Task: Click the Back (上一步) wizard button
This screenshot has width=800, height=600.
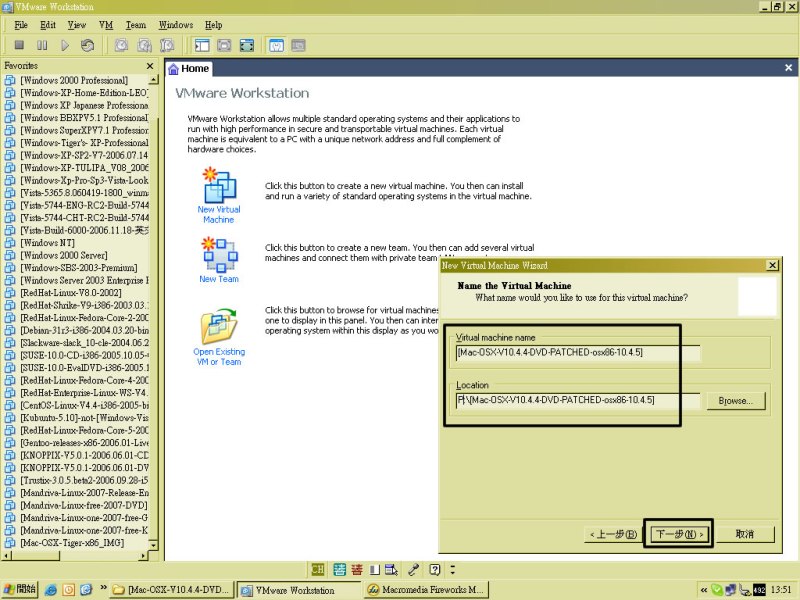Action: tap(613, 534)
